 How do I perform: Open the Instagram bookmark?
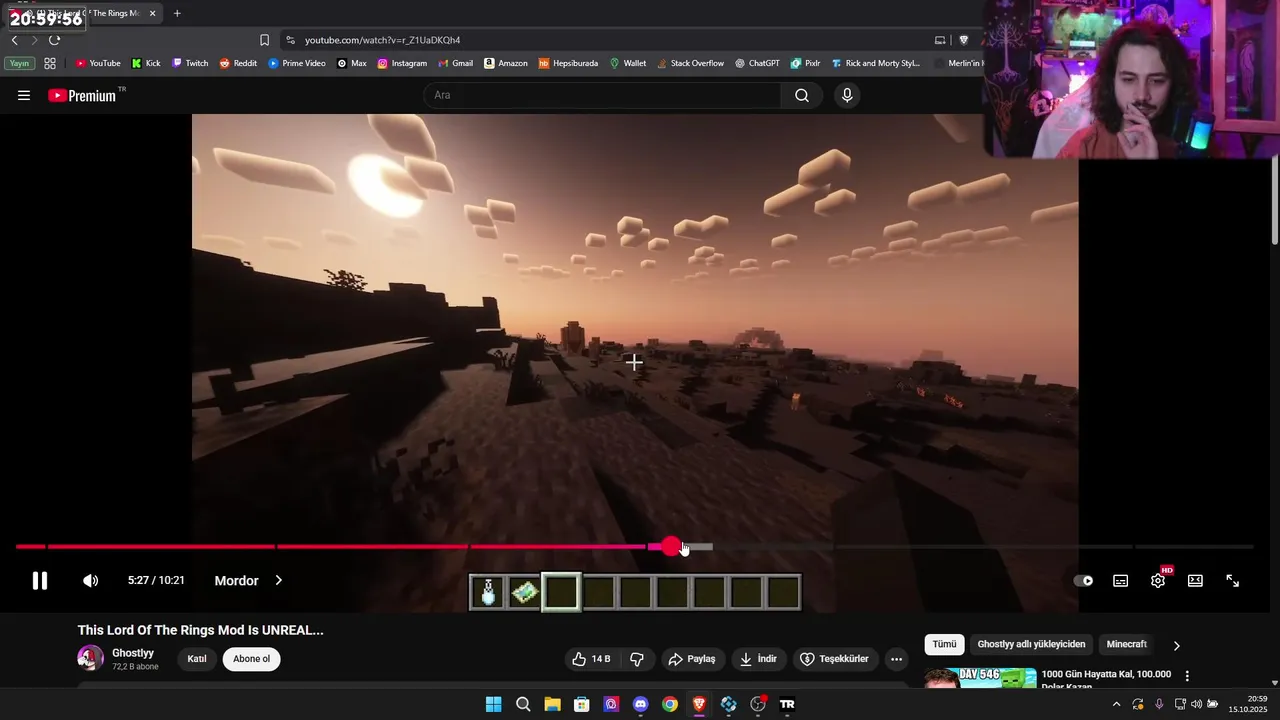point(402,63)
